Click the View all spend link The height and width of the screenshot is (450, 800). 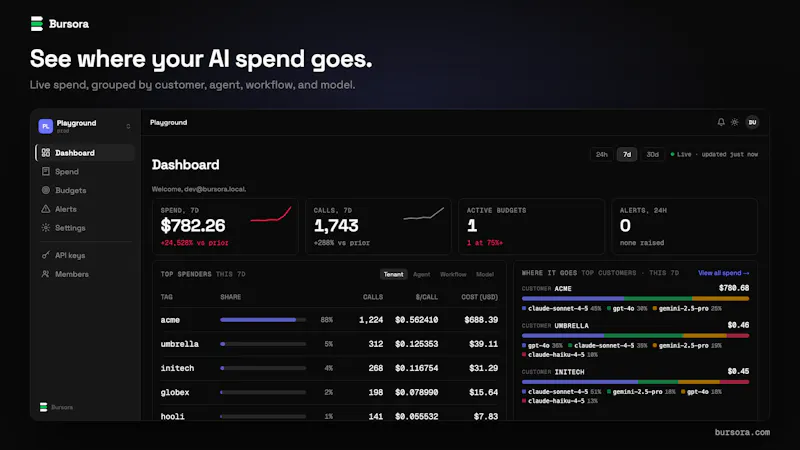723,273
